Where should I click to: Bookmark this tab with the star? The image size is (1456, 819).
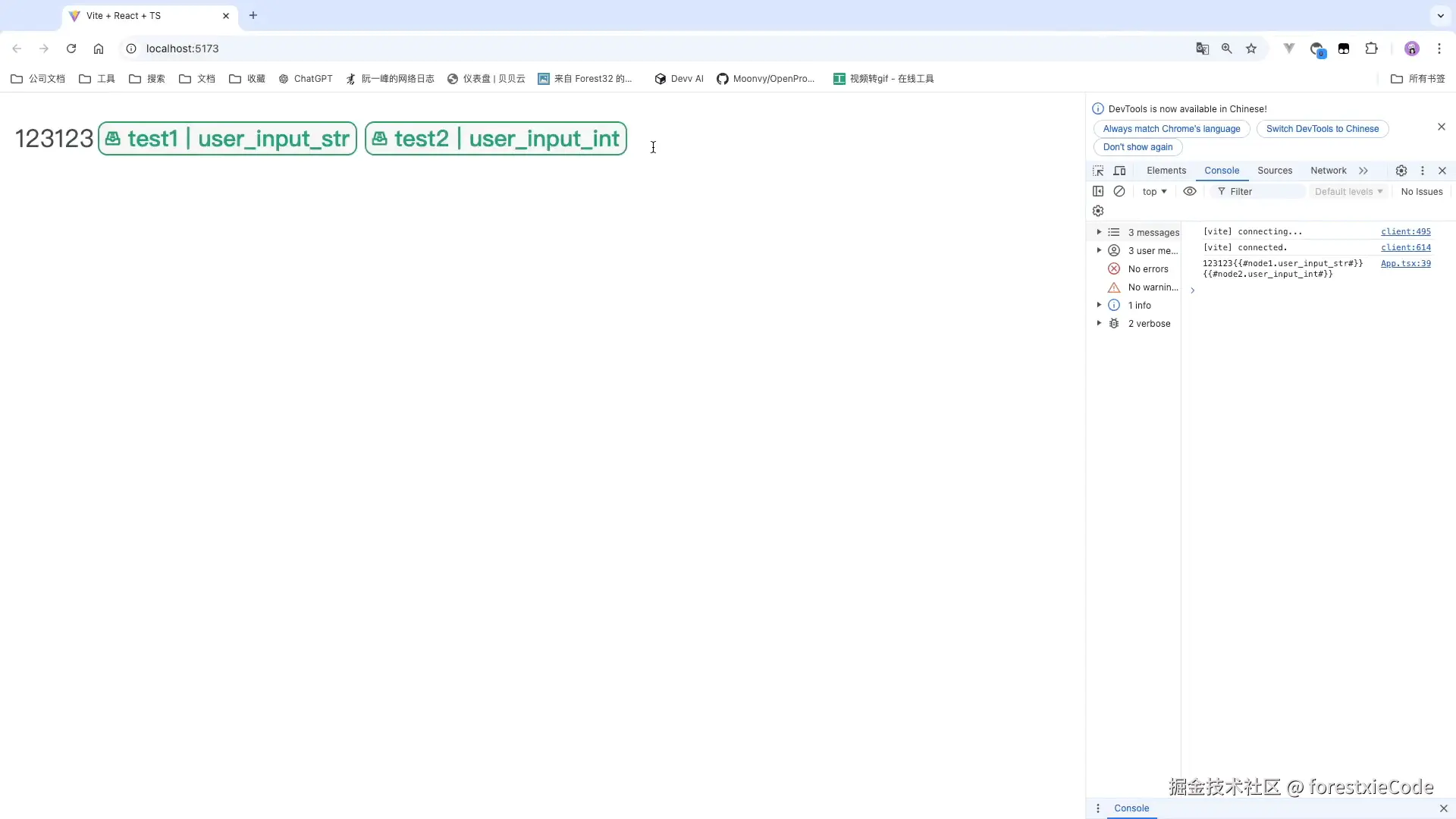[1251, 49]
